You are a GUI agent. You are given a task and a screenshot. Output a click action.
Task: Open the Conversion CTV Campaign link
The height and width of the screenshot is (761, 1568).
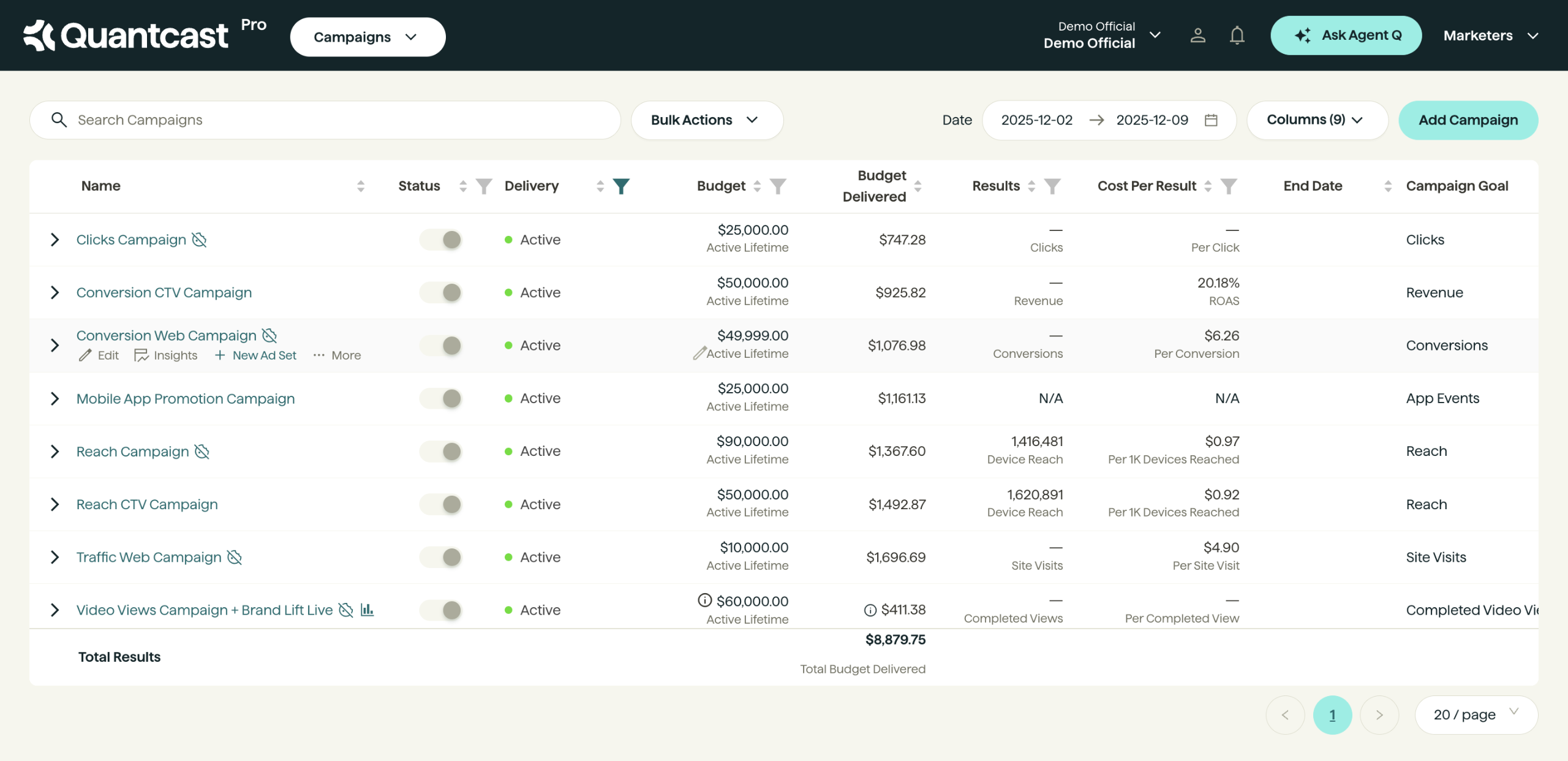pyautogui.click(x=164, y=292)
